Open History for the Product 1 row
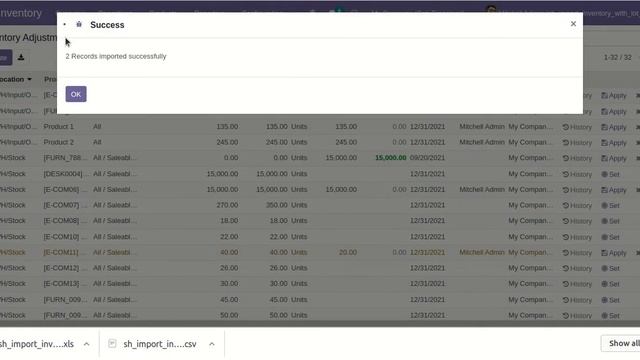The image size is (640, 360). [x=577, y=127]
